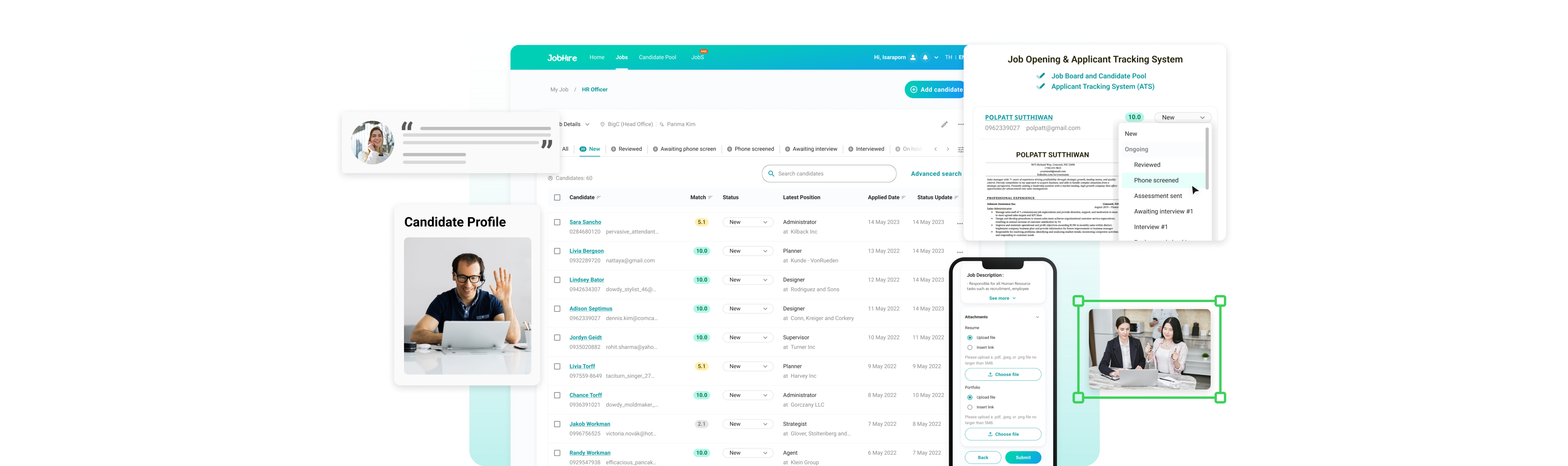This screenshot has width=1568, height=466.
Task: Open Candidate Pool in navbar
Action: 657,57
